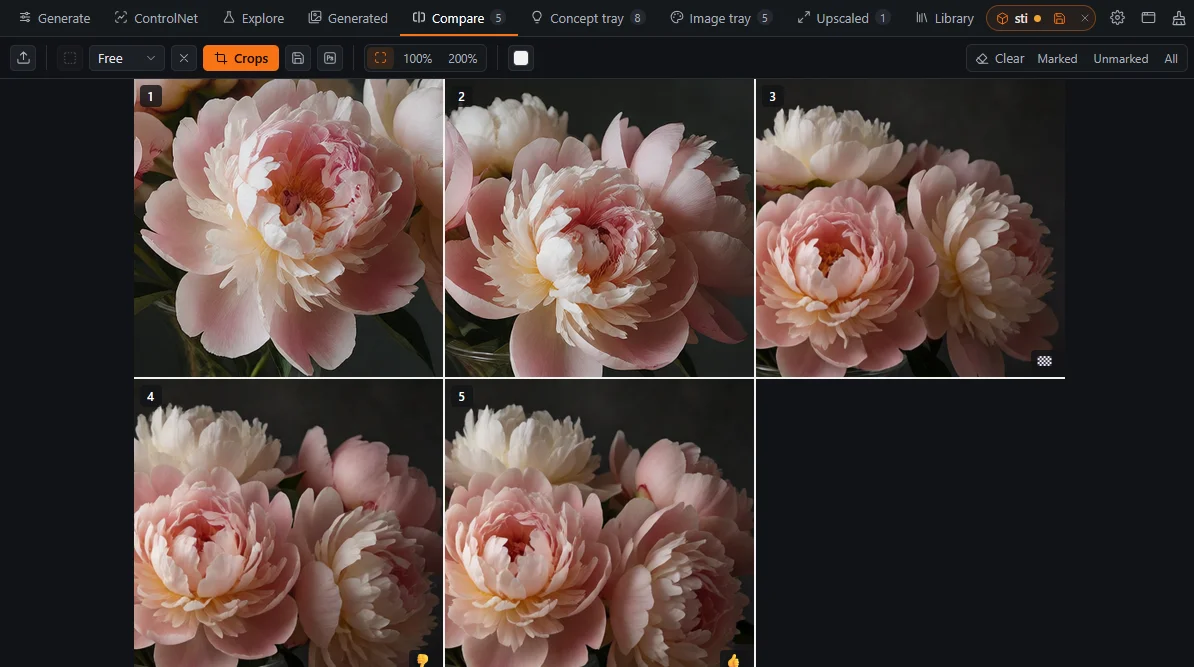1194x667 pixels.
Task: Open the Free aspect ratio dropdown
Action: tap(126, 58)
